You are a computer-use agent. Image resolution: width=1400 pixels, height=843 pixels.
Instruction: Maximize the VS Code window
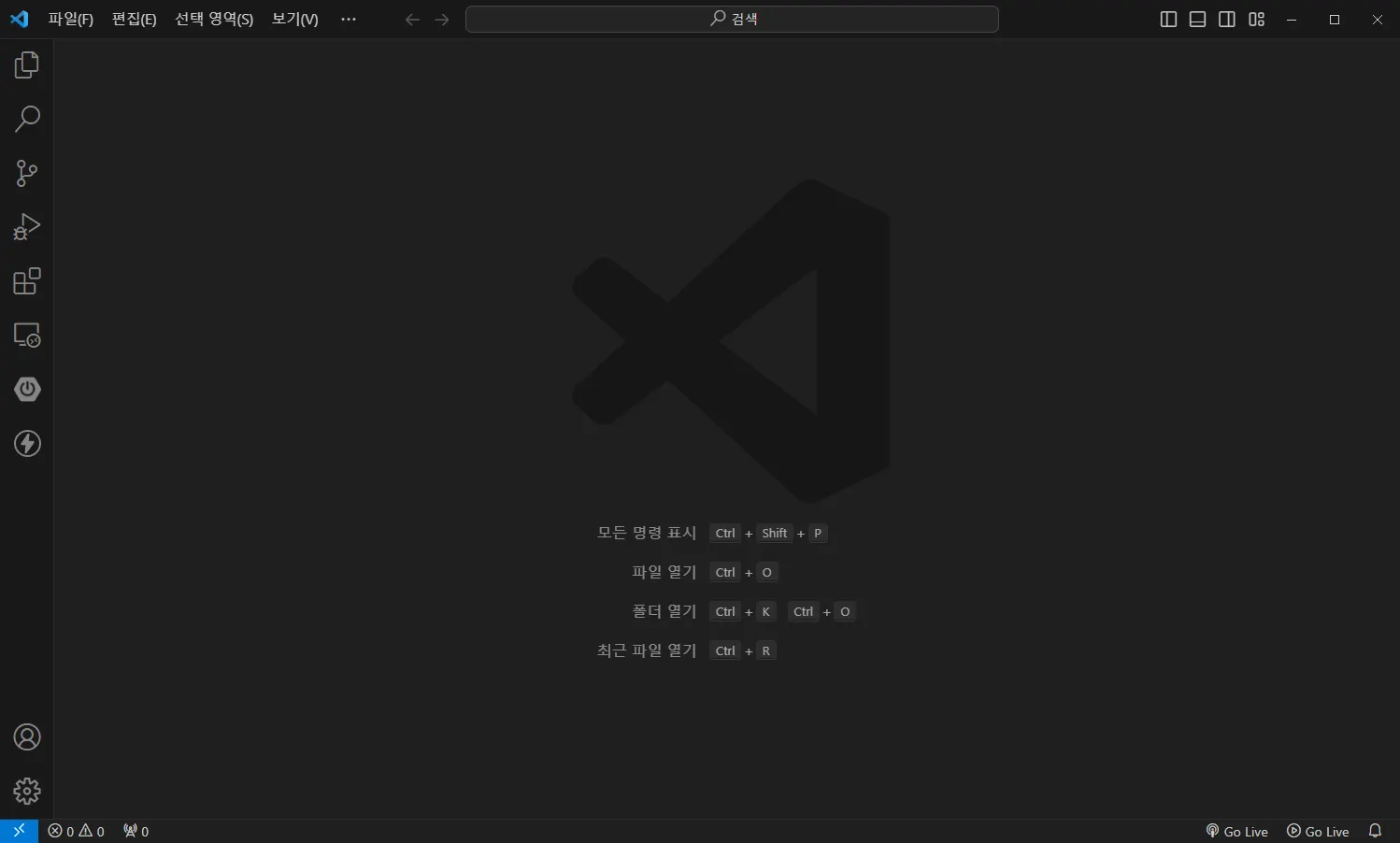1335,20
